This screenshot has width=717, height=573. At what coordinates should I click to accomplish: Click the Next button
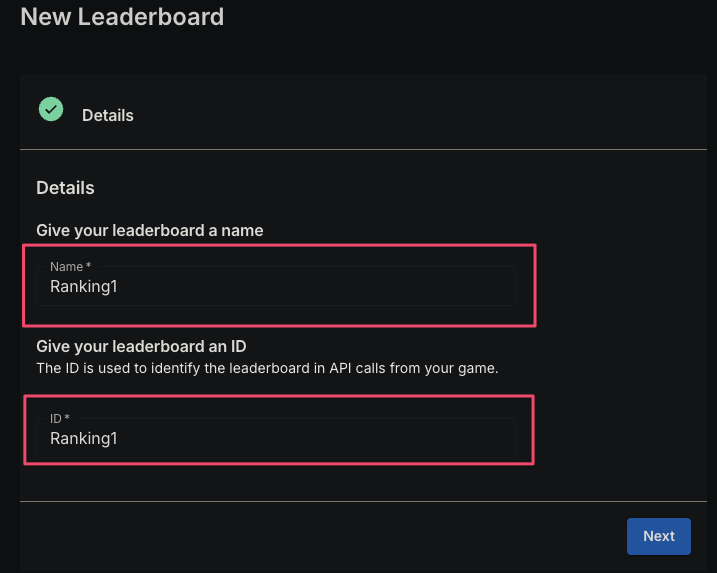658,536
